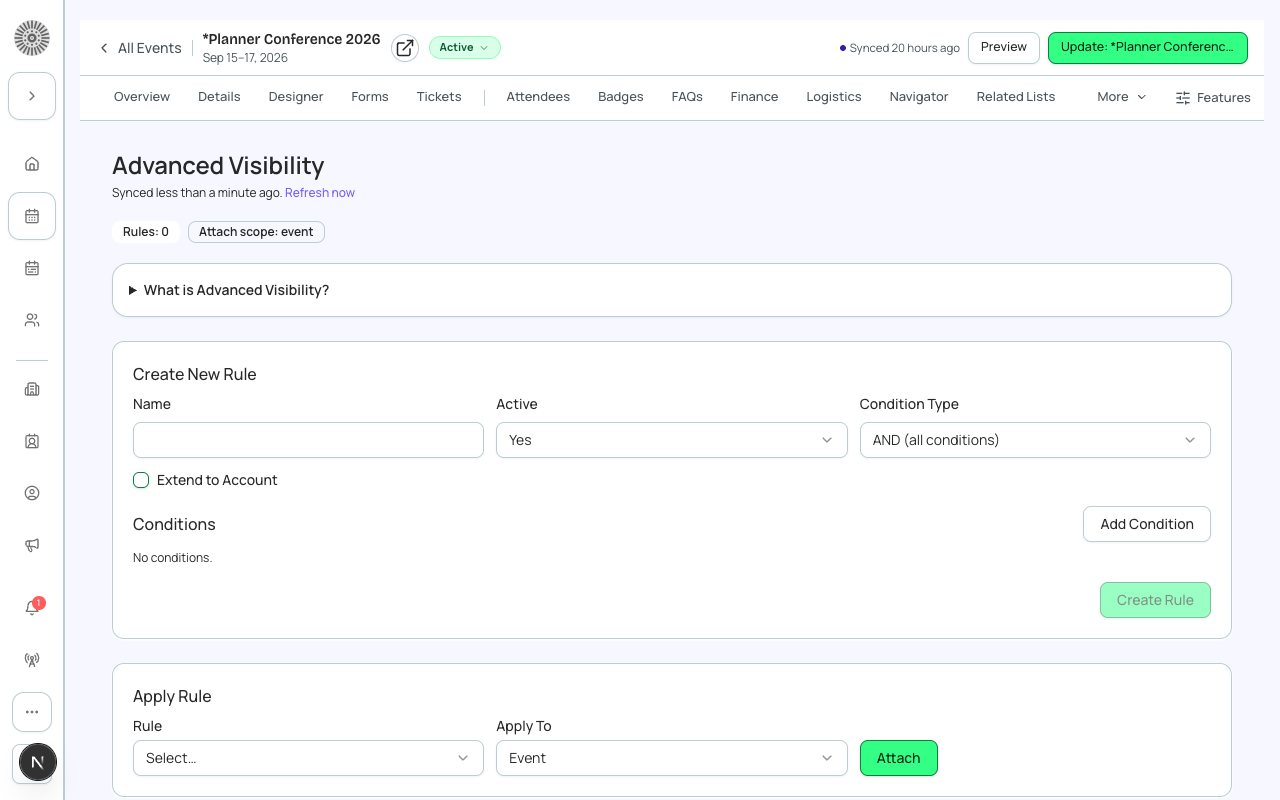Click the three-dot more button in sidebar
This screenshot has width=1280, height=800.
point(32,712)
